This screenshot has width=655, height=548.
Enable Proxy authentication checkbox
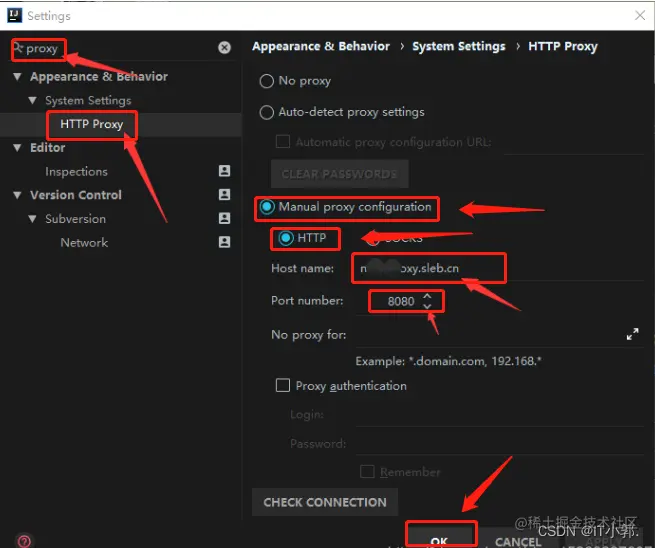(x=283, y=385)
